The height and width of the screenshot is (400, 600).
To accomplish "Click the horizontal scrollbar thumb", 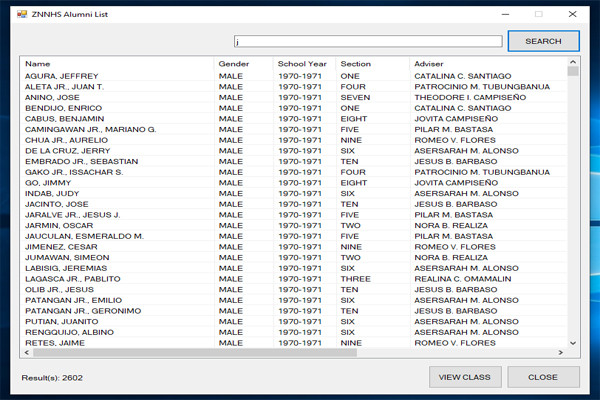I will click(195, 353).
